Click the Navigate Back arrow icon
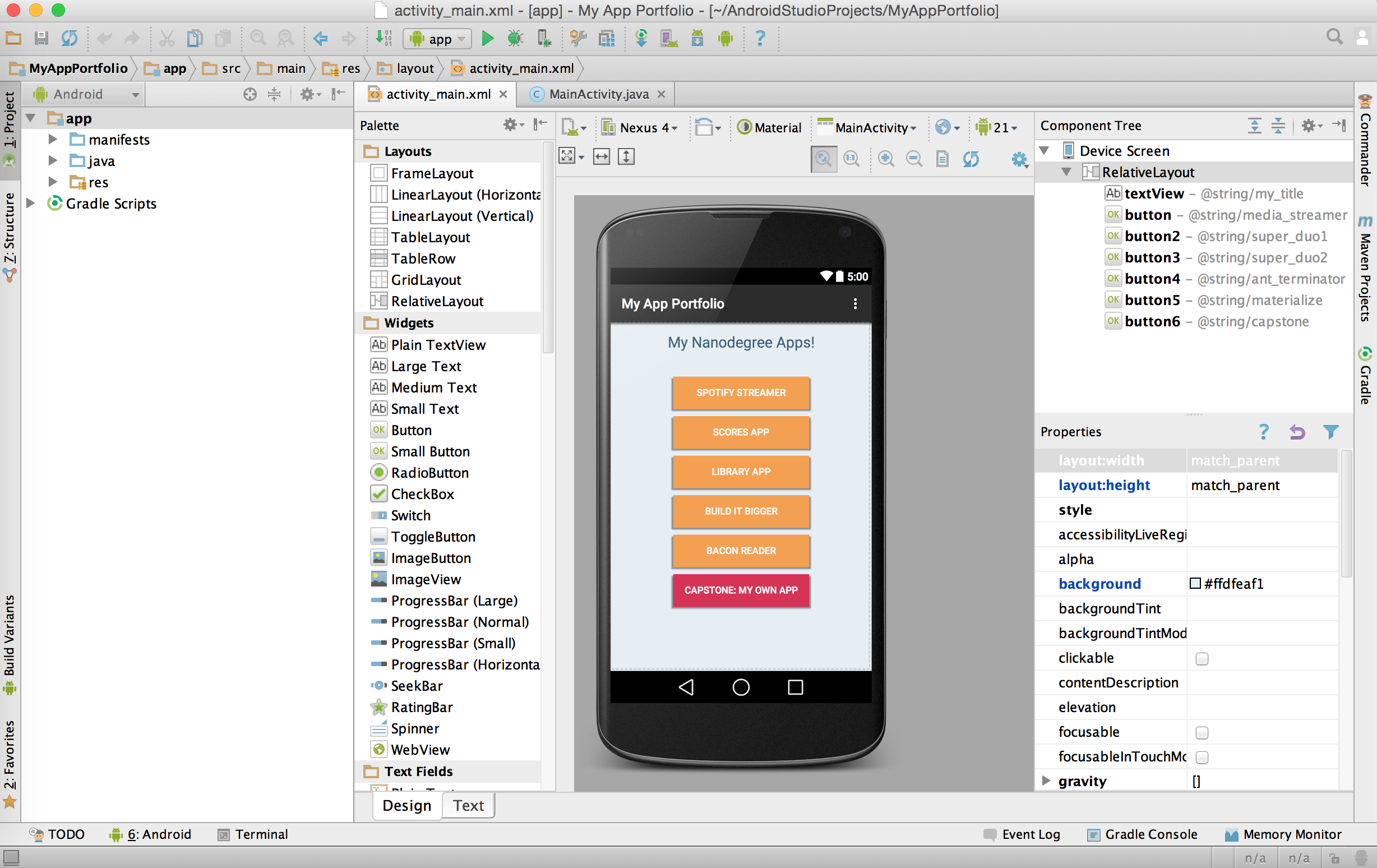 tap(320, 38)
